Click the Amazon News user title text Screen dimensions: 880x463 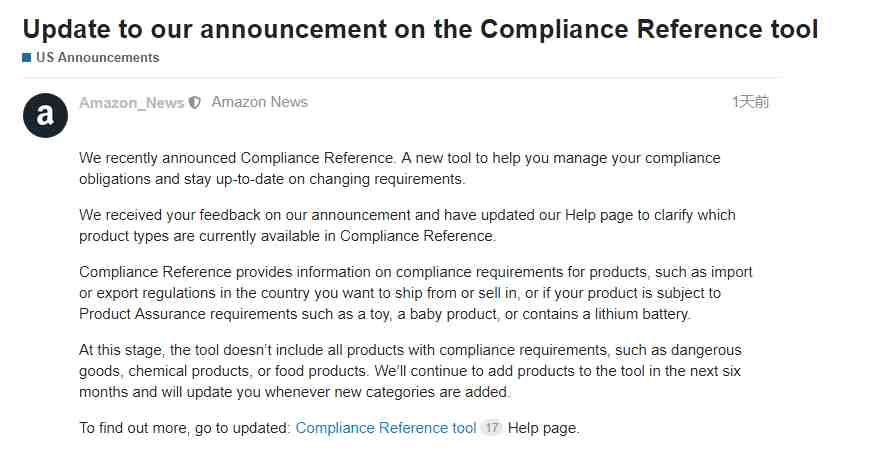pos(260,102)
